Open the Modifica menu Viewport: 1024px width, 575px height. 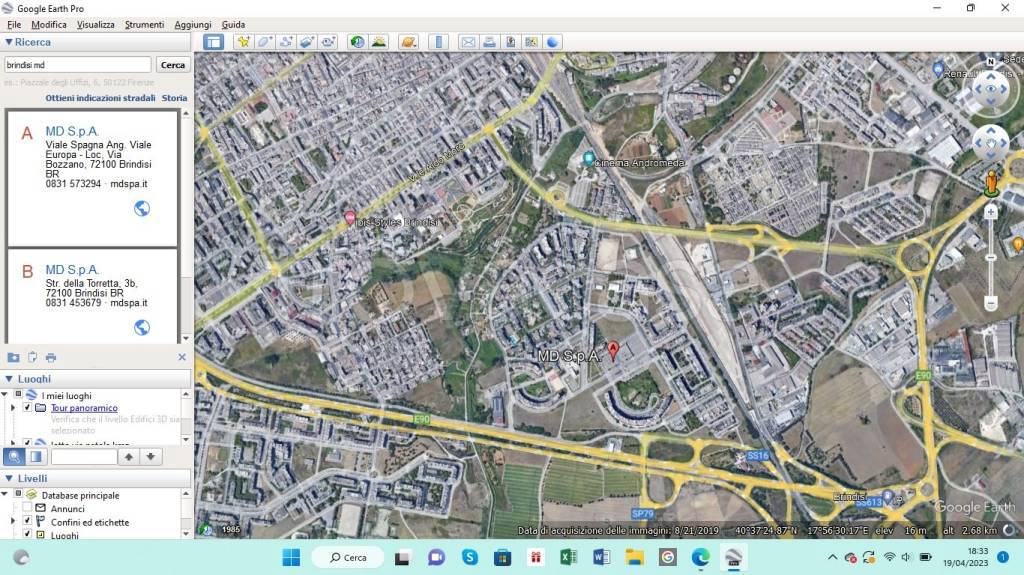point(48,24)
